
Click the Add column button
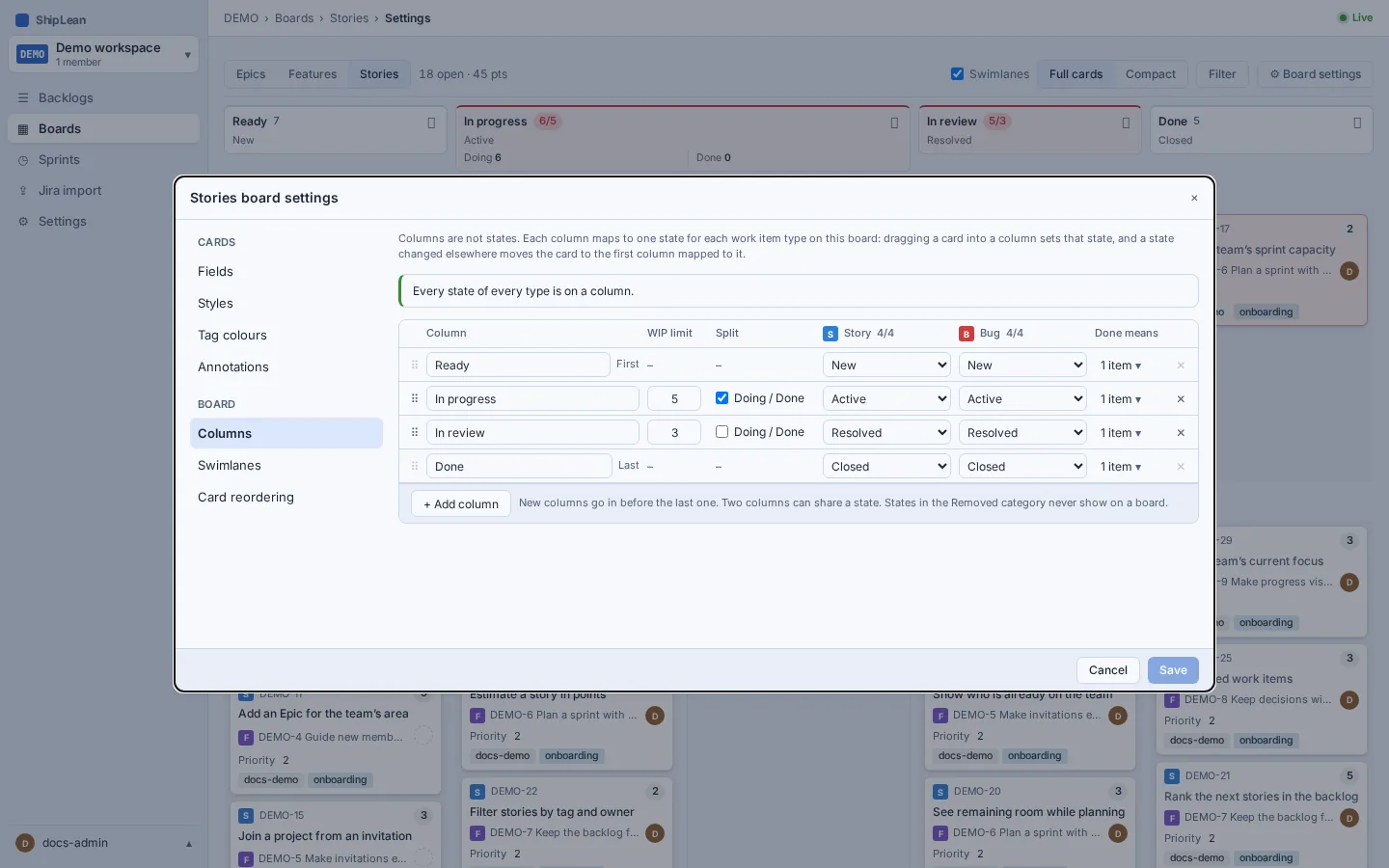(x=461, y=504)
